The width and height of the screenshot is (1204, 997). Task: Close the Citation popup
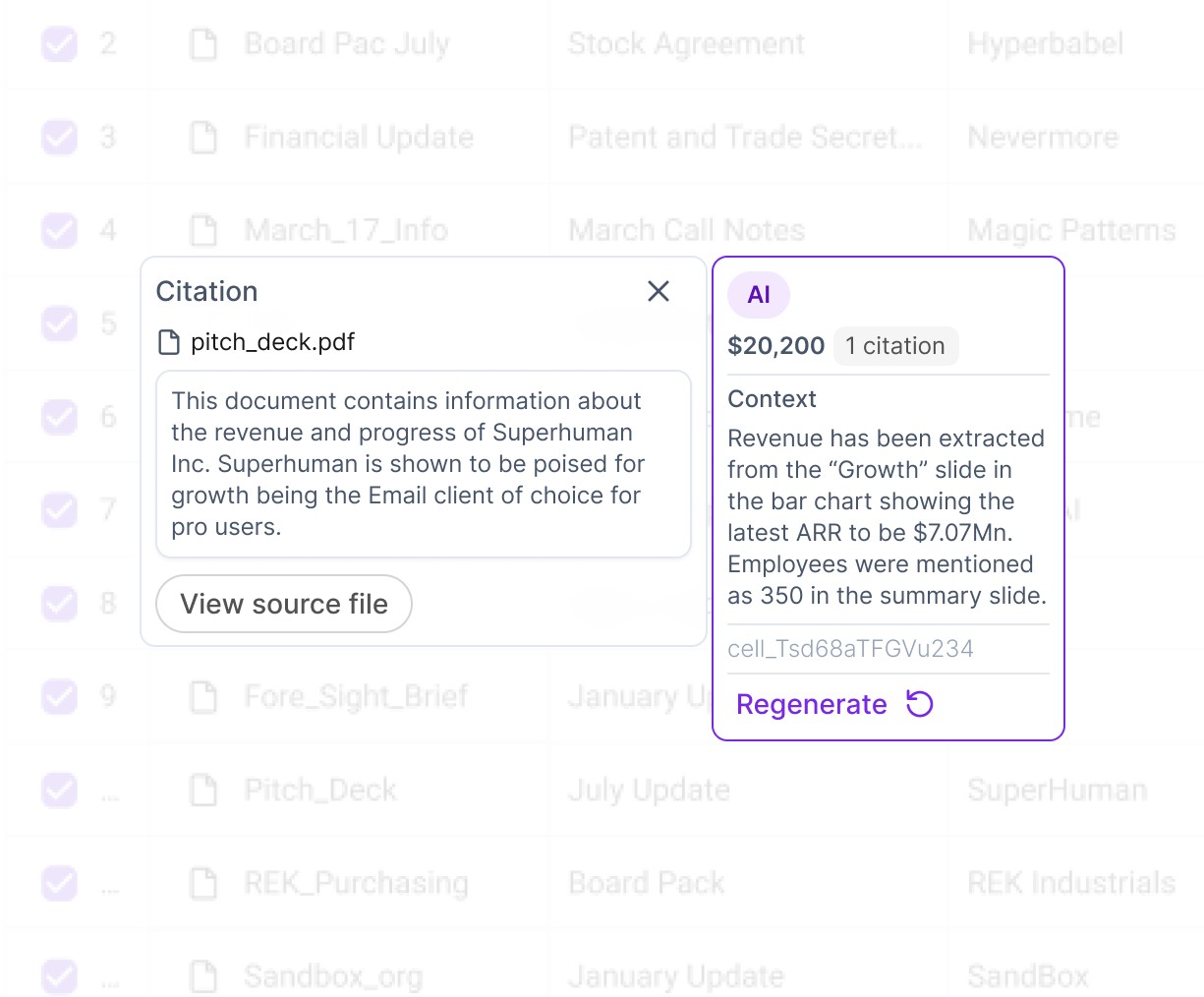659,291
